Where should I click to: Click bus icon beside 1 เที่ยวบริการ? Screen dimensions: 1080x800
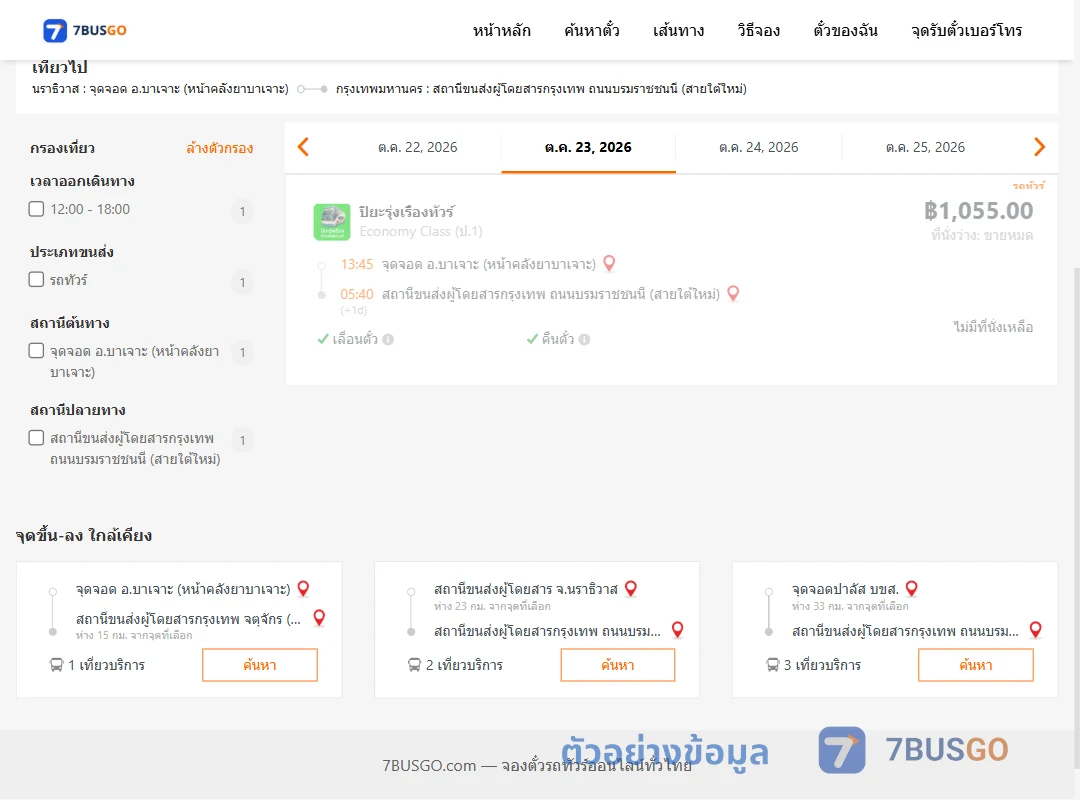coord(56,665)
